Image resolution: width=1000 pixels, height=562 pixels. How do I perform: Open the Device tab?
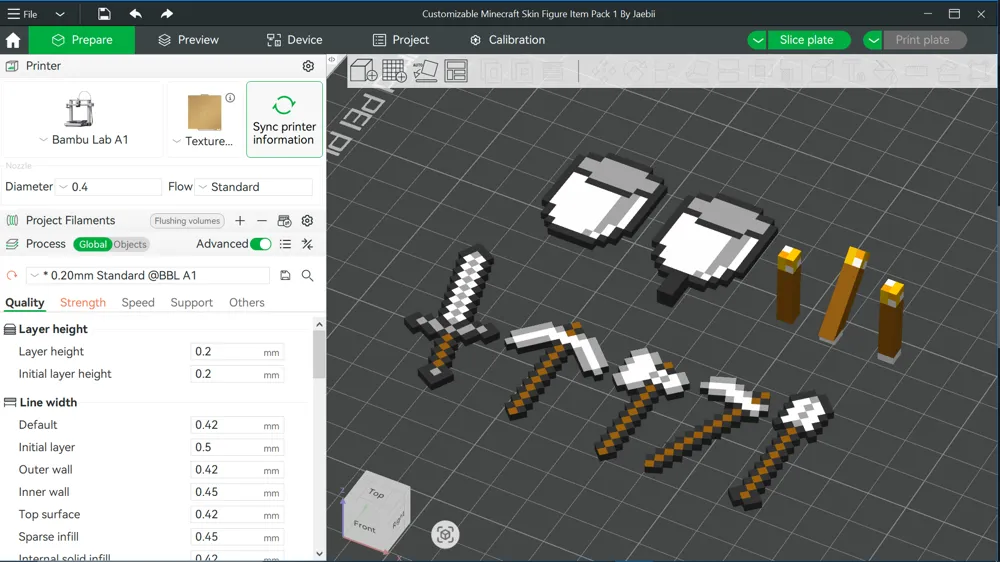[x=294, y=40]
